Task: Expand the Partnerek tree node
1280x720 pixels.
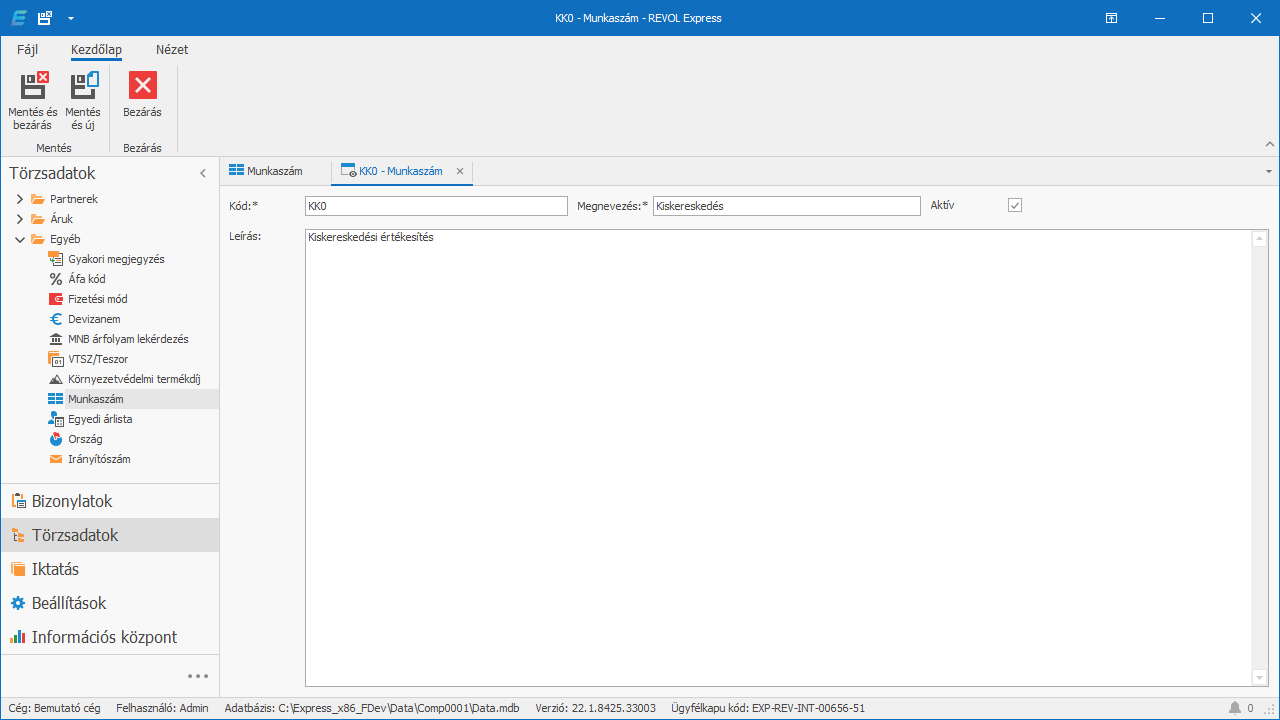Action: click(x=20, y=199)
